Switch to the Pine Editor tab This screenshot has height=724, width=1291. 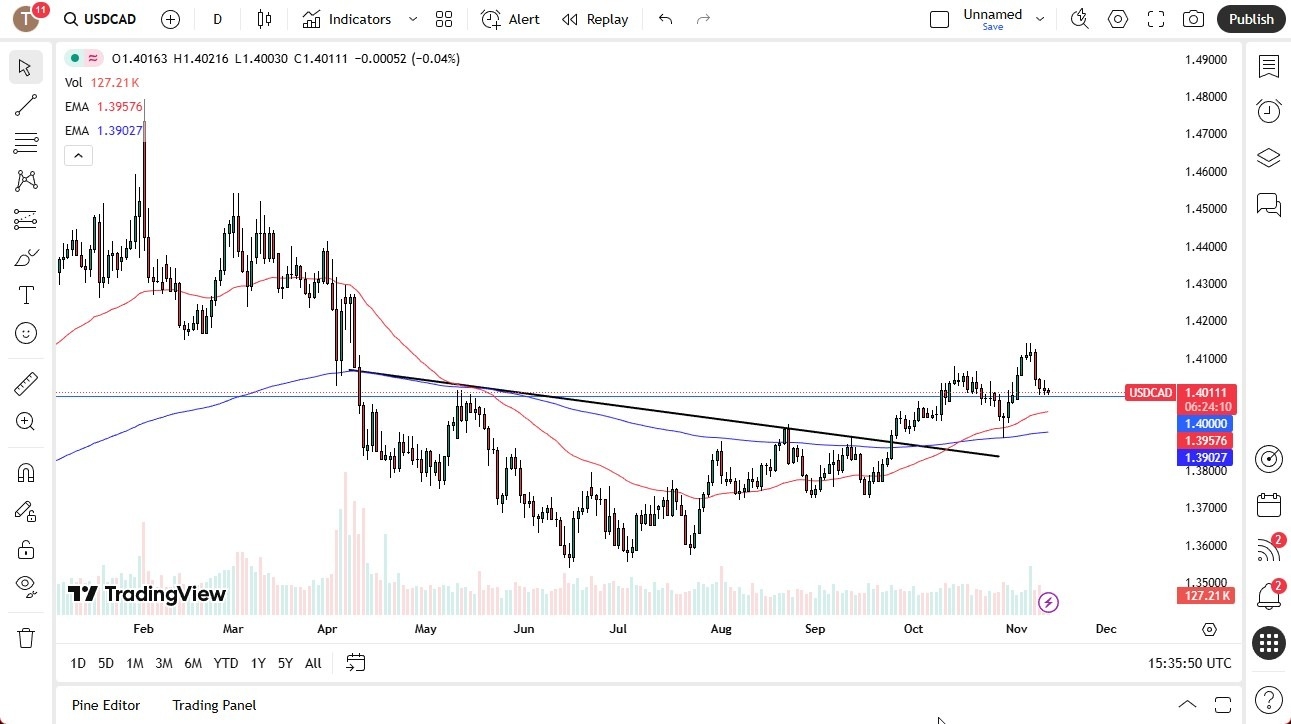point(105,705)
